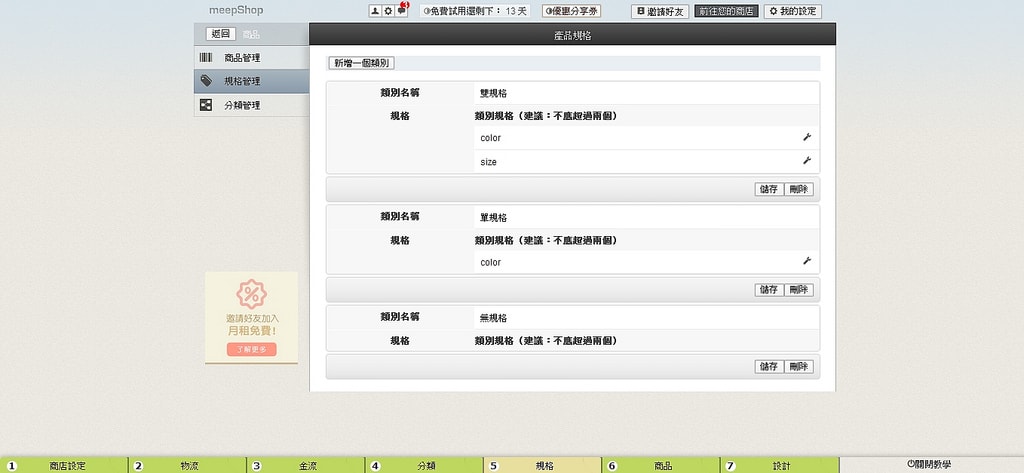Open the gear settings icon in top bar

(388, 11)
